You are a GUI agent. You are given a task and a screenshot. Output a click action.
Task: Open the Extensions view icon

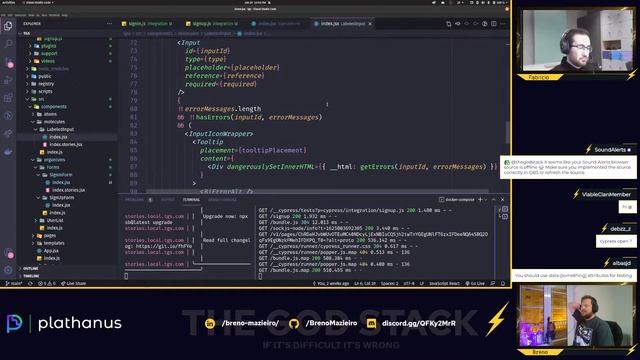[8, 98]
